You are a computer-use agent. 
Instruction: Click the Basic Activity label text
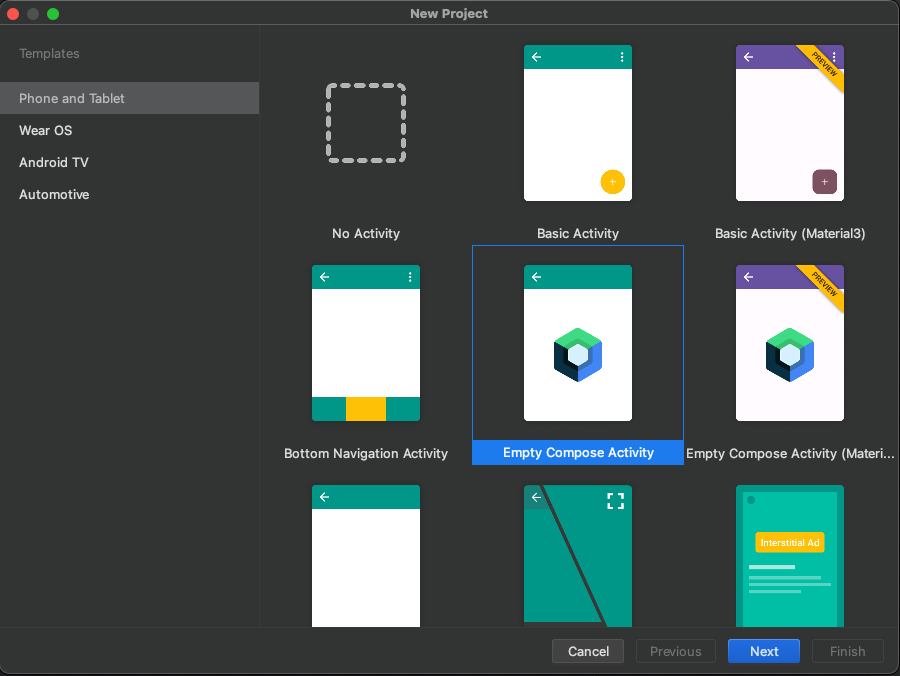pyautogui.click(x=577, y=234)
